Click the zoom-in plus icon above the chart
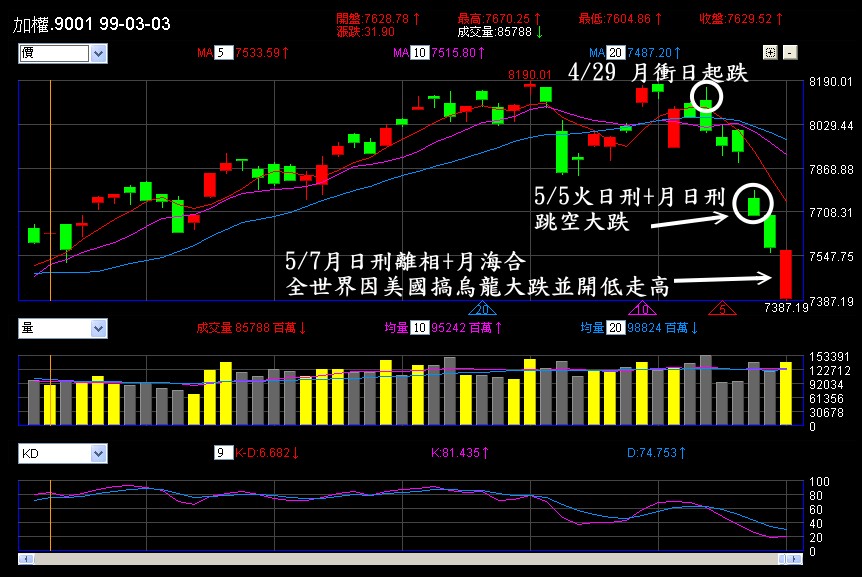 click(770, 53)
